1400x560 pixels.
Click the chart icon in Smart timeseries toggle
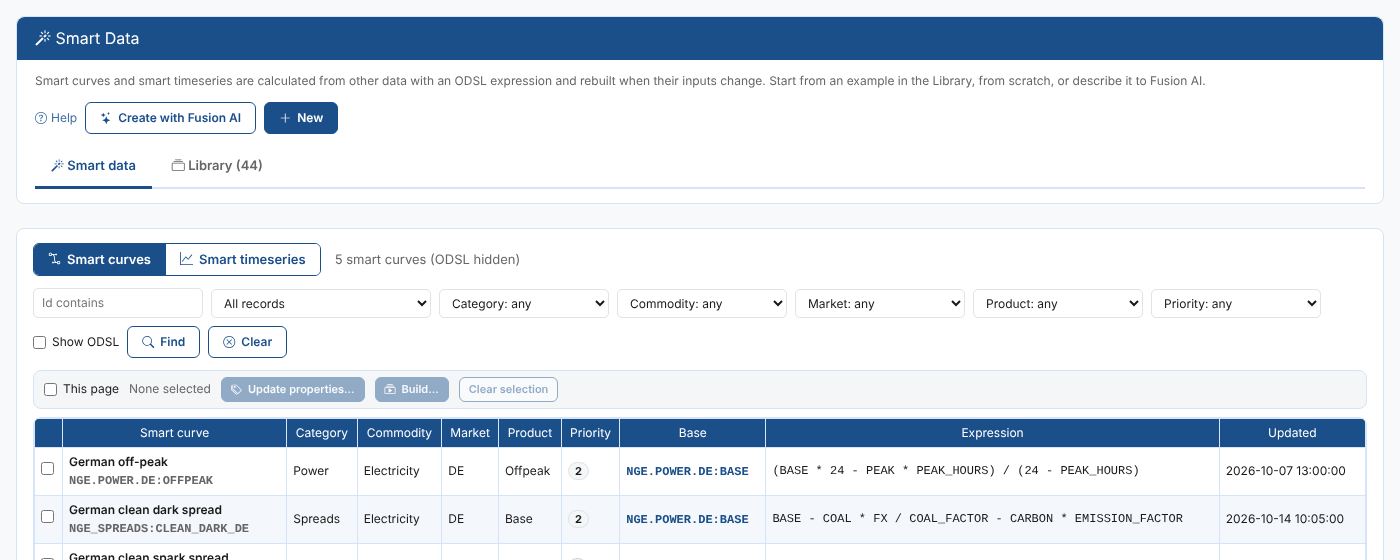[x=186, y=259]
